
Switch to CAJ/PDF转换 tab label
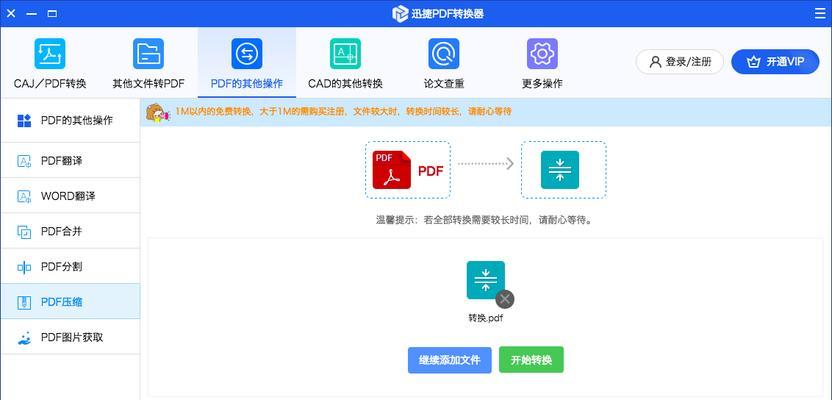[50, 83]
